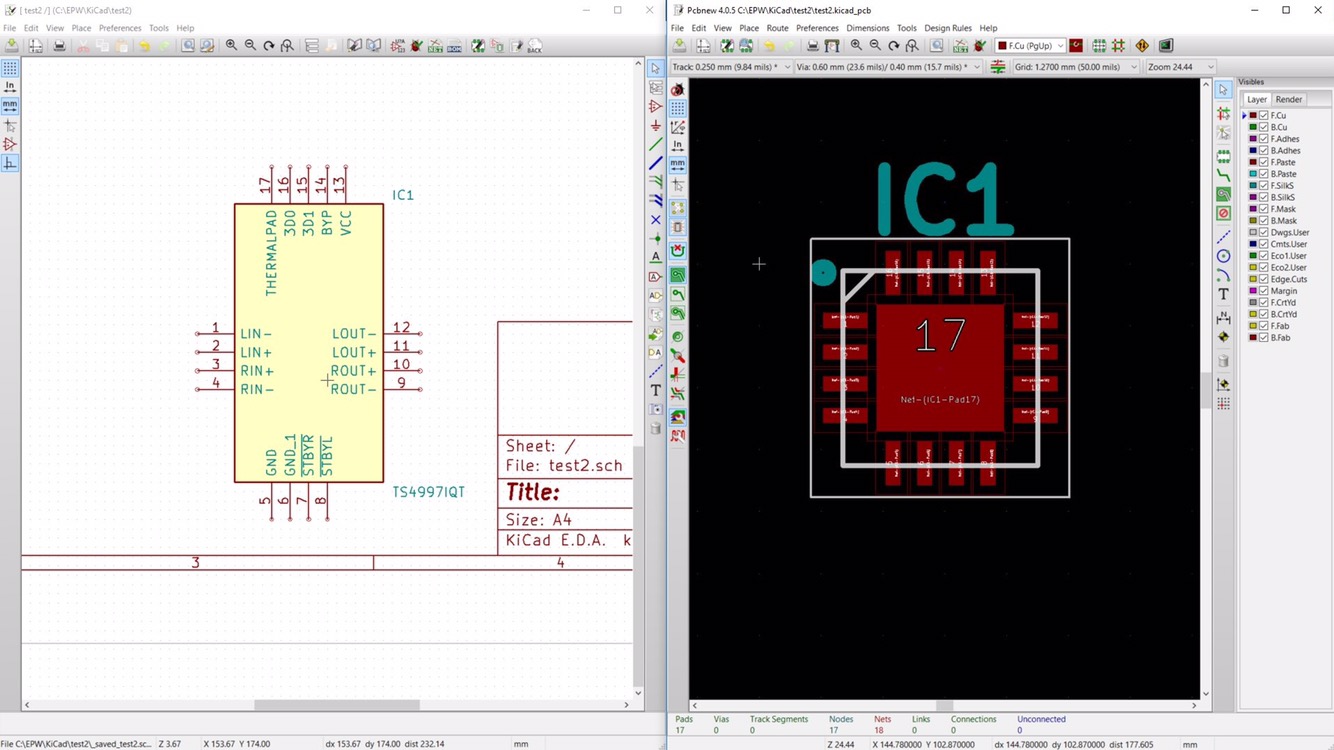
Task: Generate netlist NET icon in Eeschema toolbar
Action: (x=435, y=46)
